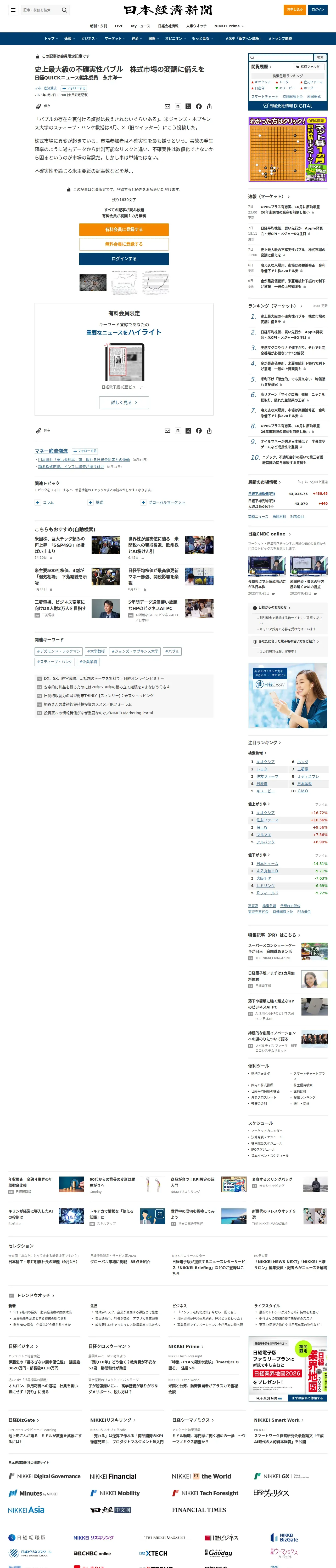Follow via フォローする next to マネー底流潮流 heading
336x1568 pixels.
(85, 451)
